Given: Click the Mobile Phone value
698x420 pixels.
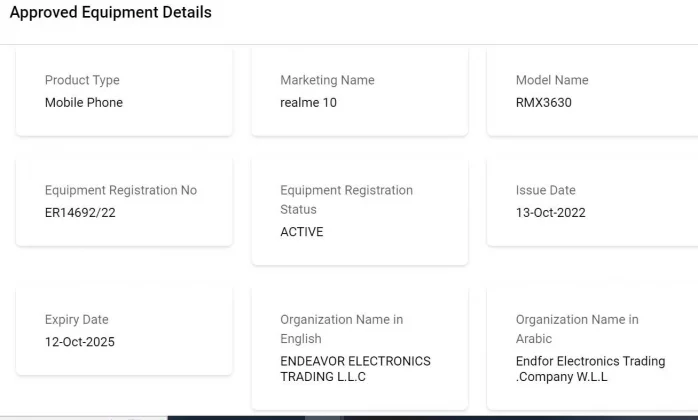Looking at the screenshot, I should coord(84,102).
